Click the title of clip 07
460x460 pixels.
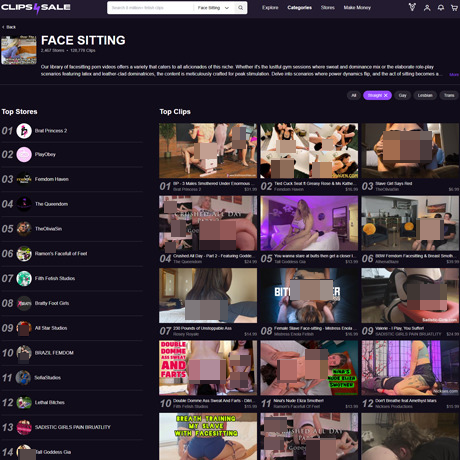pos(201,328)
